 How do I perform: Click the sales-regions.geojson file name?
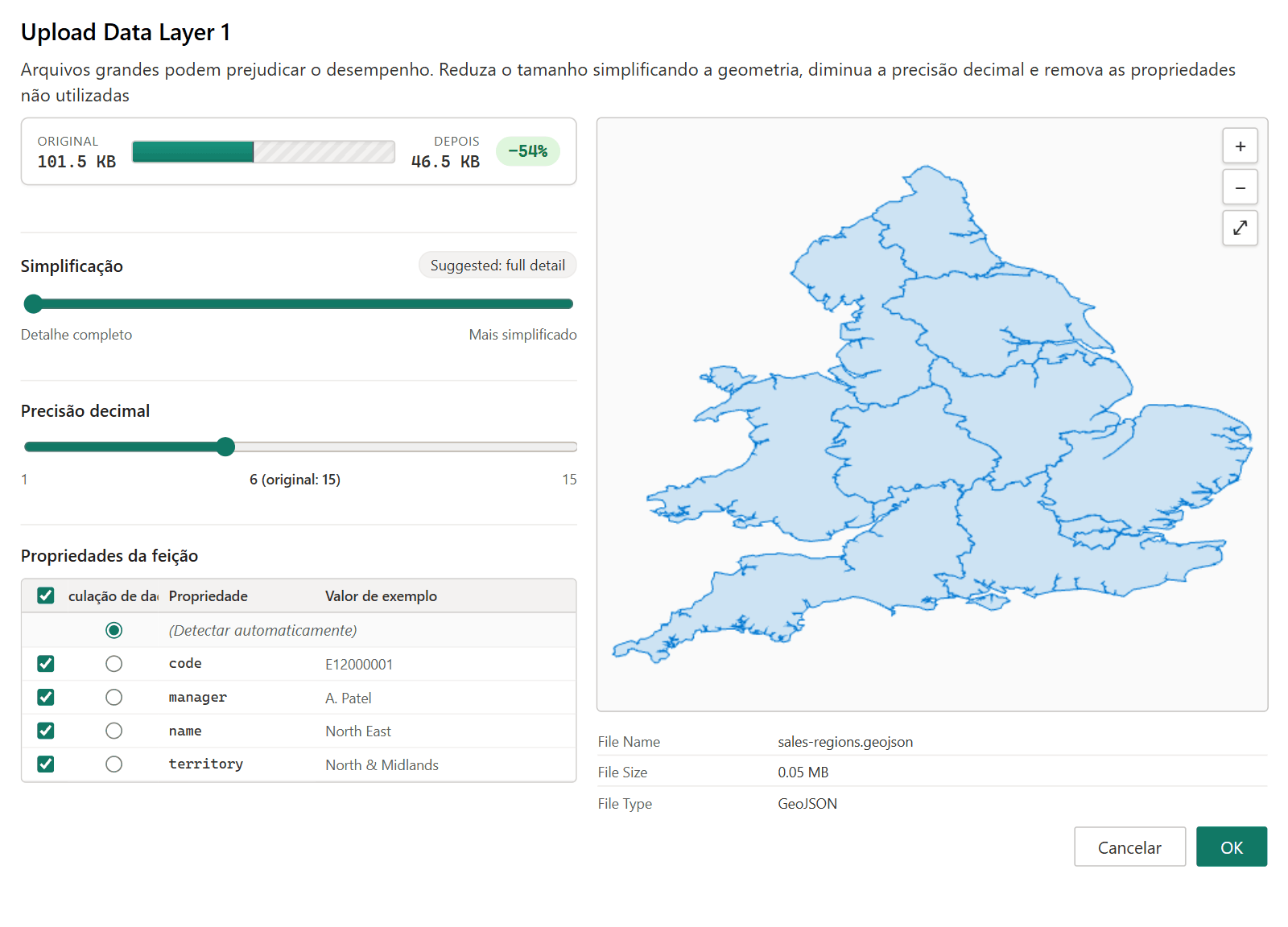coord(845,742)
